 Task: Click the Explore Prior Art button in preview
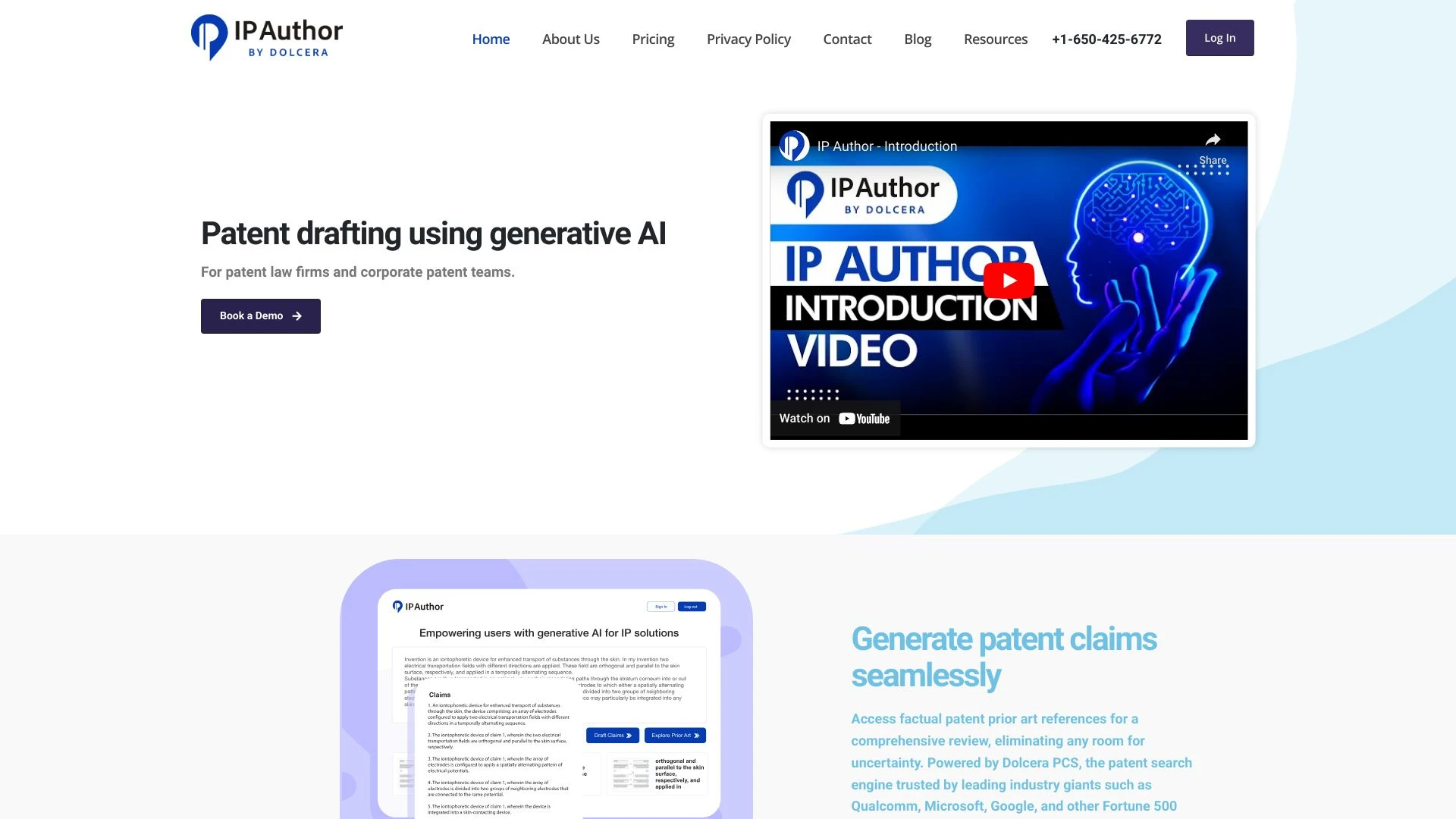tap(674, 735)
